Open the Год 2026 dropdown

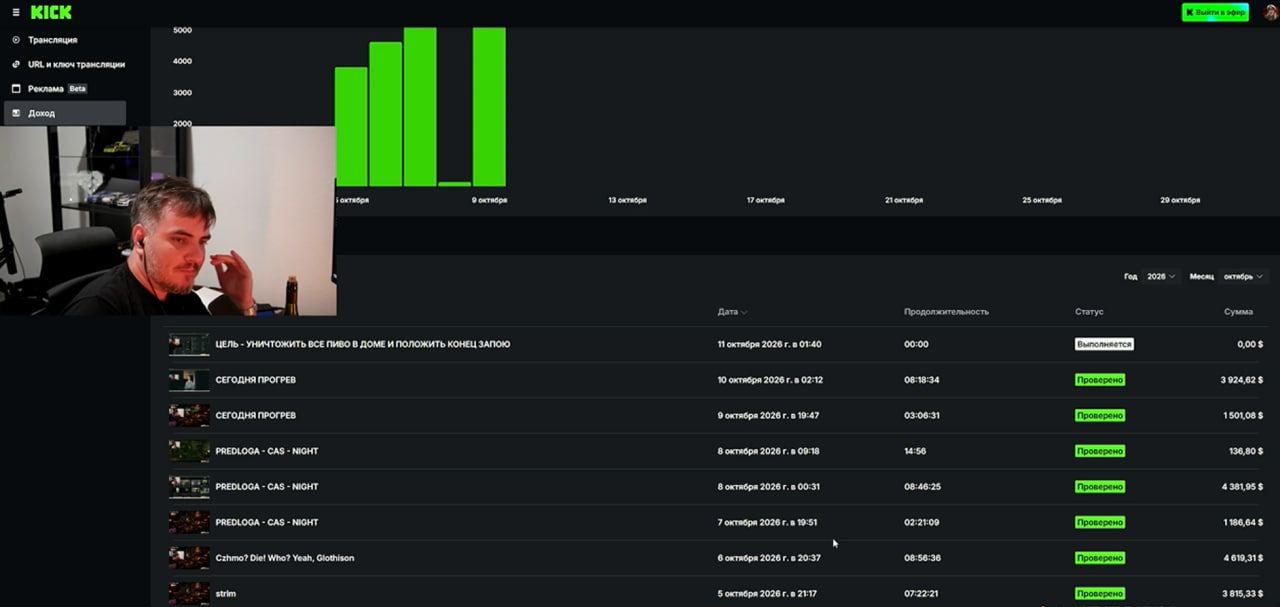click(x=1161, y=276)
